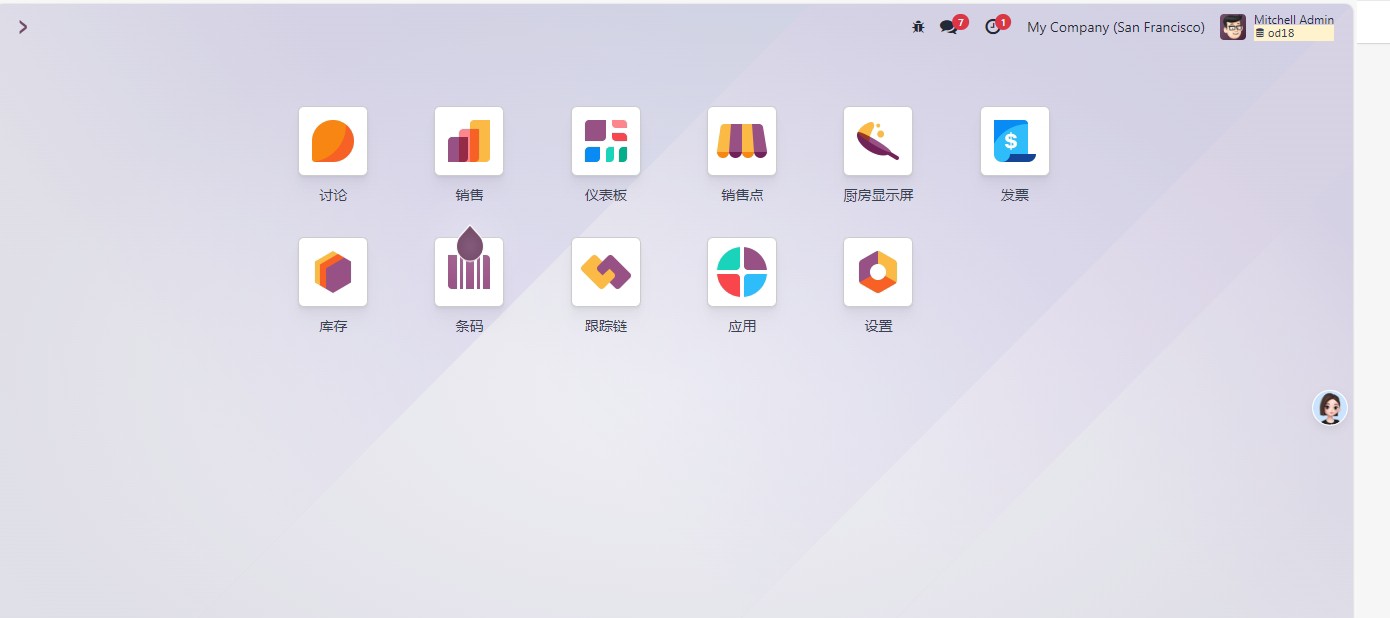The height and width of the screenshot is (618, 1390).
Task: Click the 条码 label text
Action: (469, 326)
